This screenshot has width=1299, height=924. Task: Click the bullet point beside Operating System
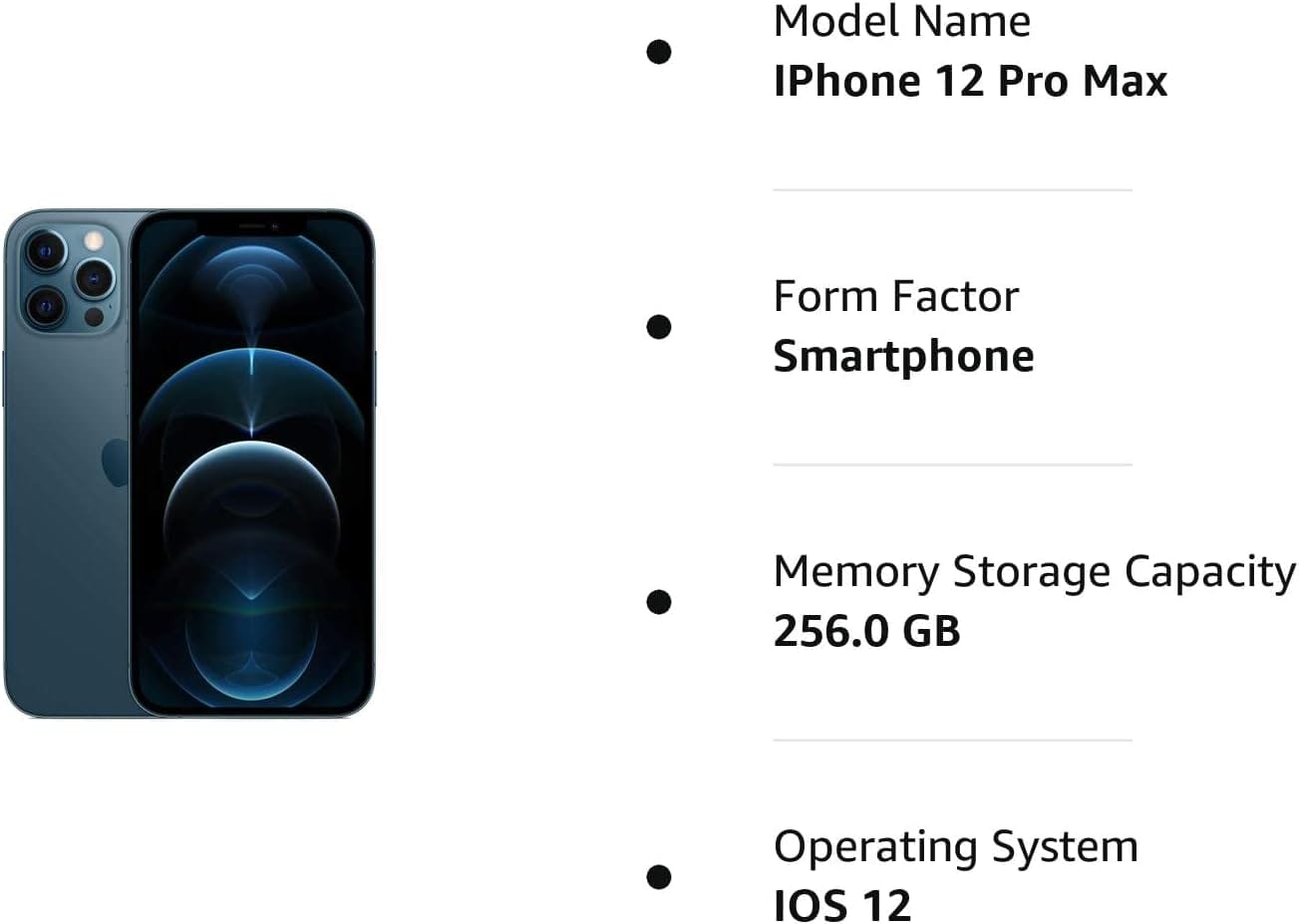tap(658, 876)
